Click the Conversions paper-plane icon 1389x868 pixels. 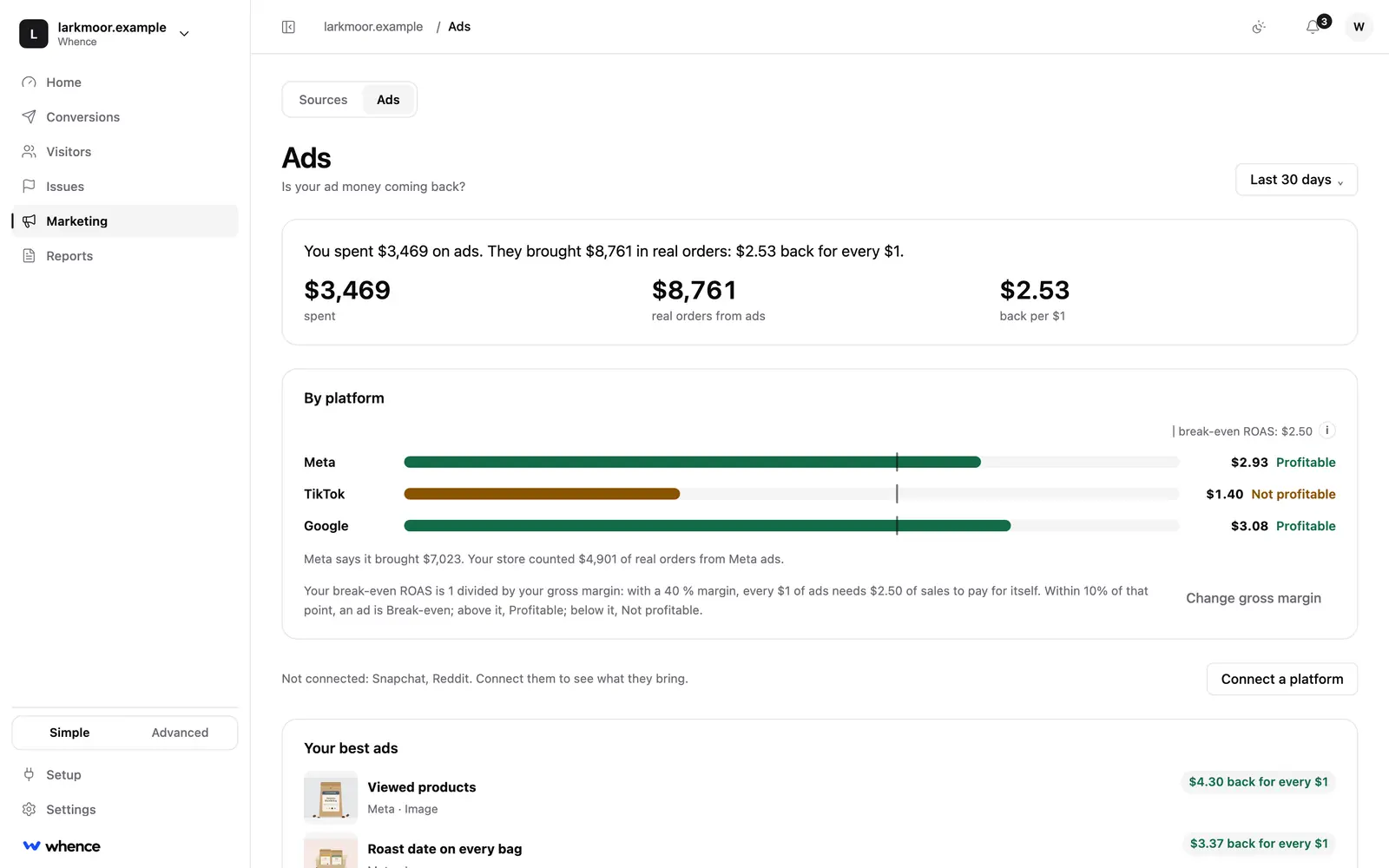coord(29,117)
